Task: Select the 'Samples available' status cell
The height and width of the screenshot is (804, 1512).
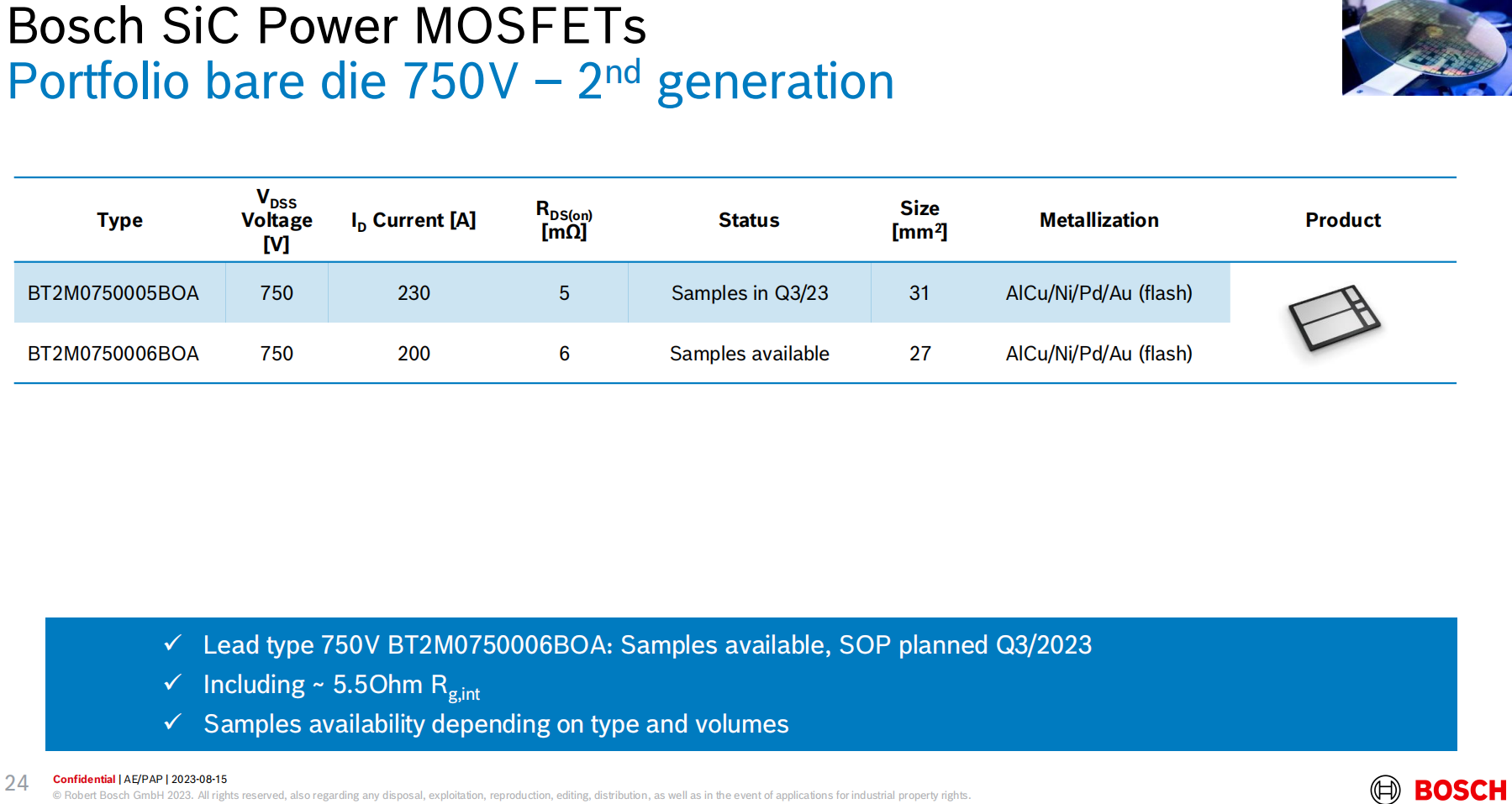Action: click(749, 354)
